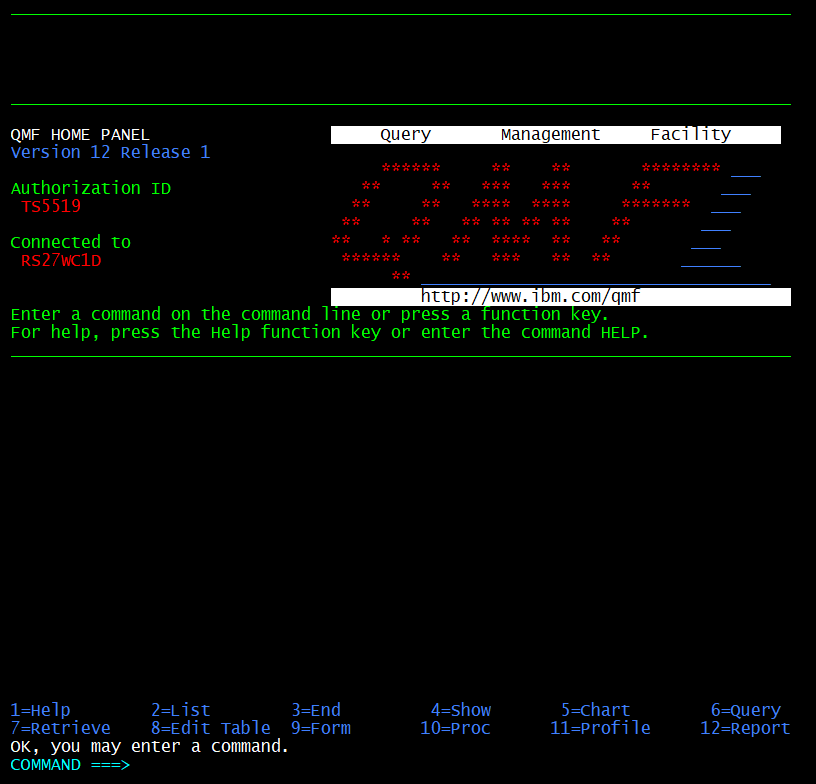Screen dimensions: 816x784
Task: Activate the 4=Show function key
Action: click(461, 710)
